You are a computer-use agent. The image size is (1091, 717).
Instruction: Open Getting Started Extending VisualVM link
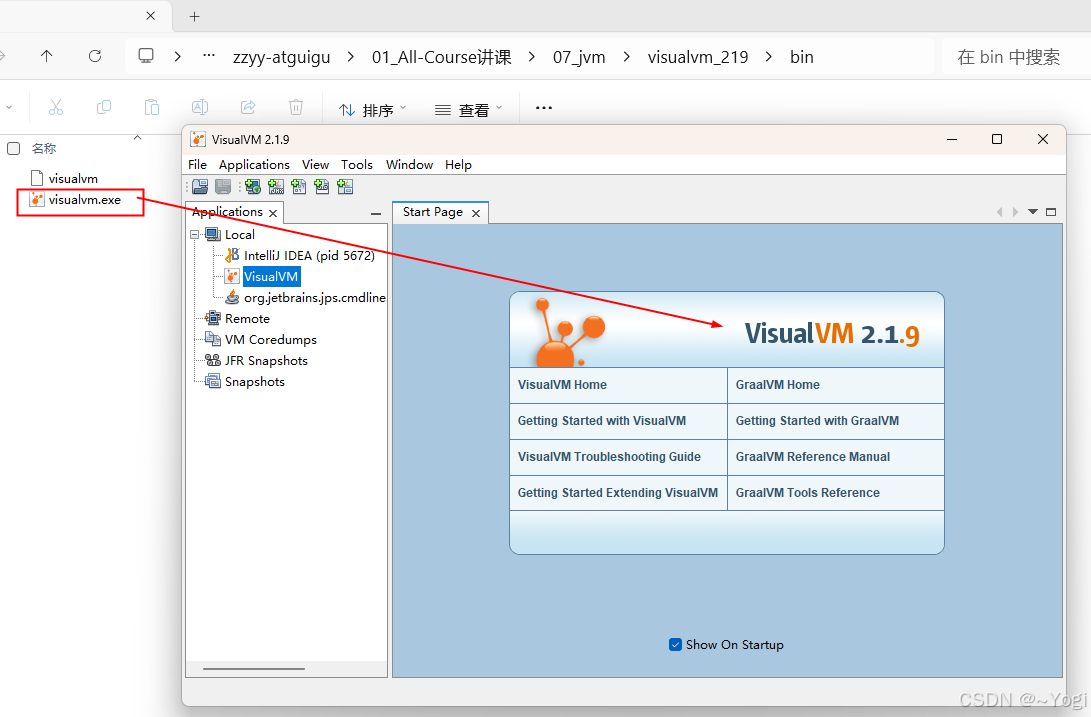tap(618, 492)
